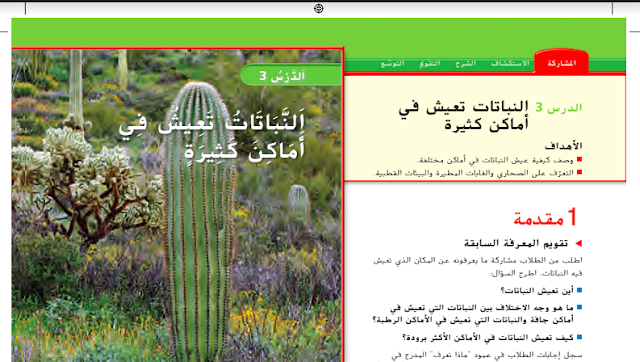The width and height of the screenshot is (640, 362).
Task: Click the paragraph starting اطلب من الطلاب
Action: (478, 267)
